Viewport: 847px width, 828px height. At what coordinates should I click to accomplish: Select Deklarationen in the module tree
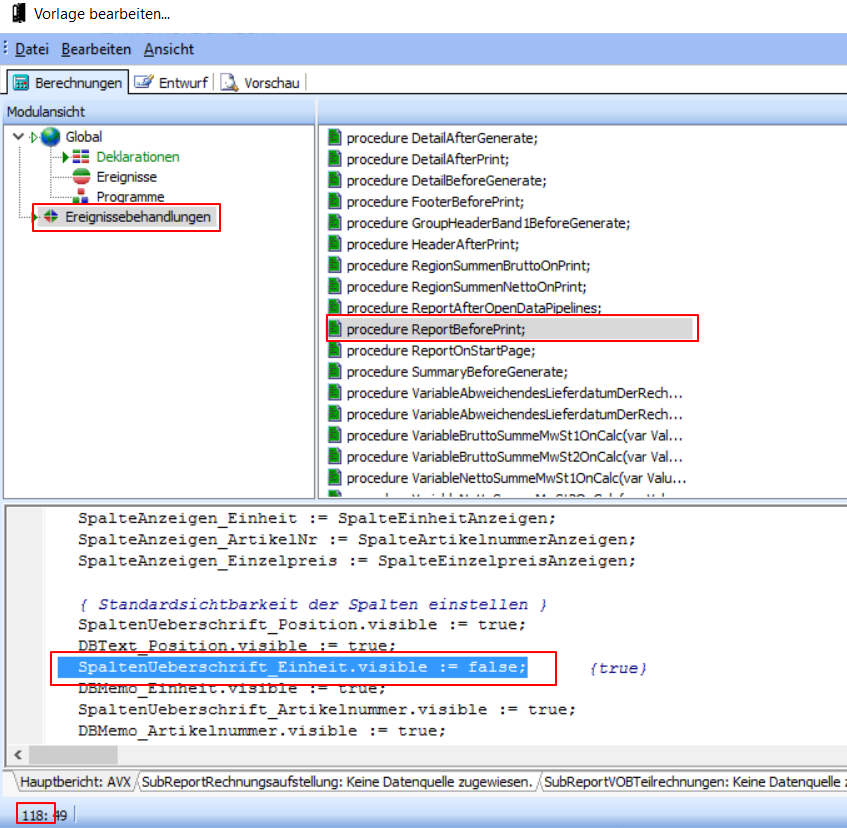click(138, 157)
